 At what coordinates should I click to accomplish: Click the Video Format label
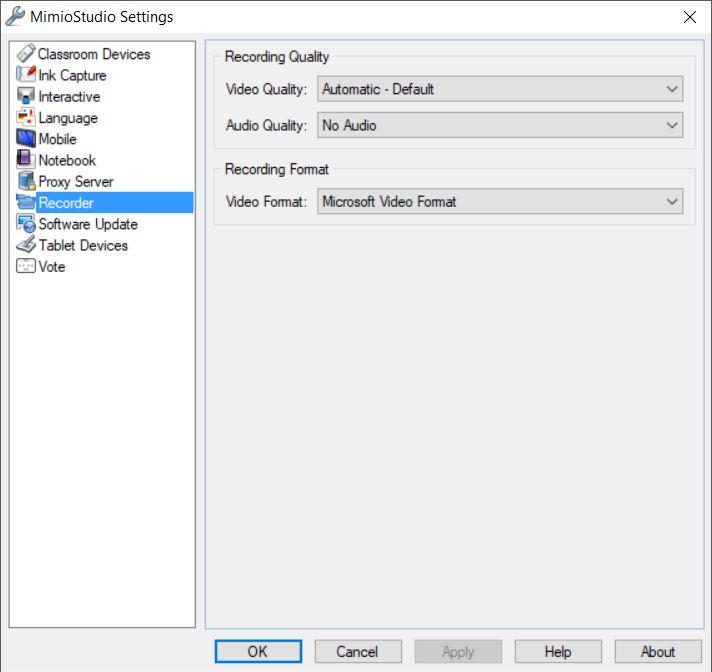[x=266, y=202]
